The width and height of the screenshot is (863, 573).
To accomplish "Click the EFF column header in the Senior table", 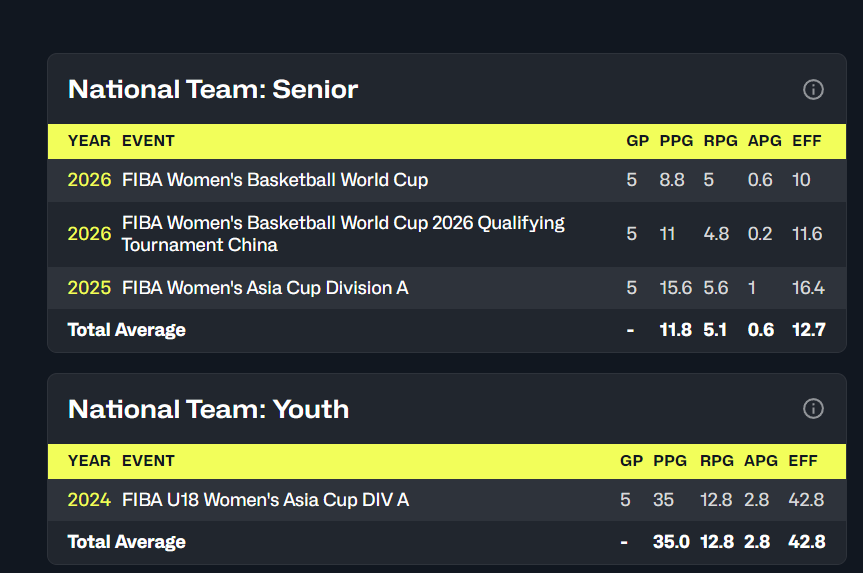I will click(806, 141).
